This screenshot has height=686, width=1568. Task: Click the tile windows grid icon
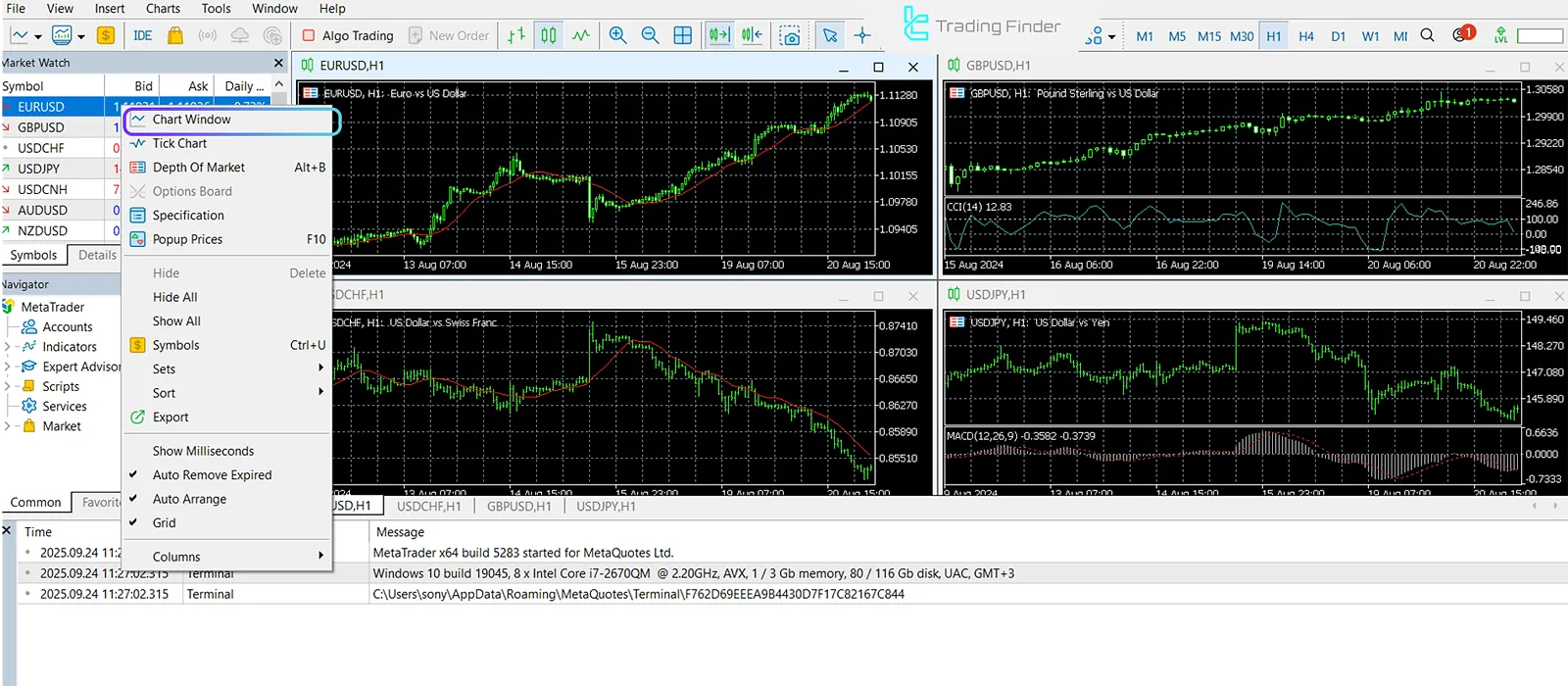click(683, 35)
